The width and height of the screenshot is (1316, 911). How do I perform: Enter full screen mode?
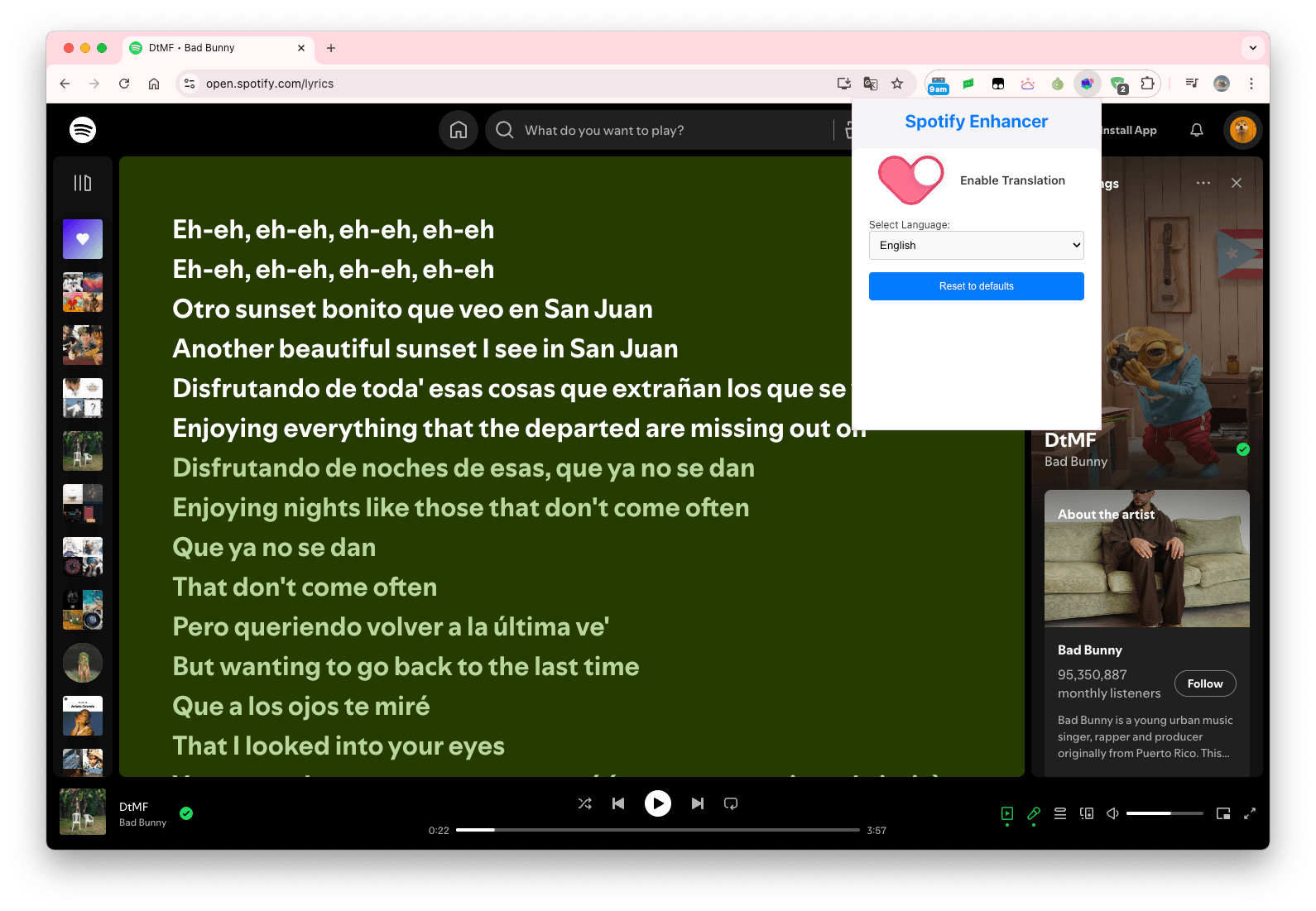coord(1250,813)
